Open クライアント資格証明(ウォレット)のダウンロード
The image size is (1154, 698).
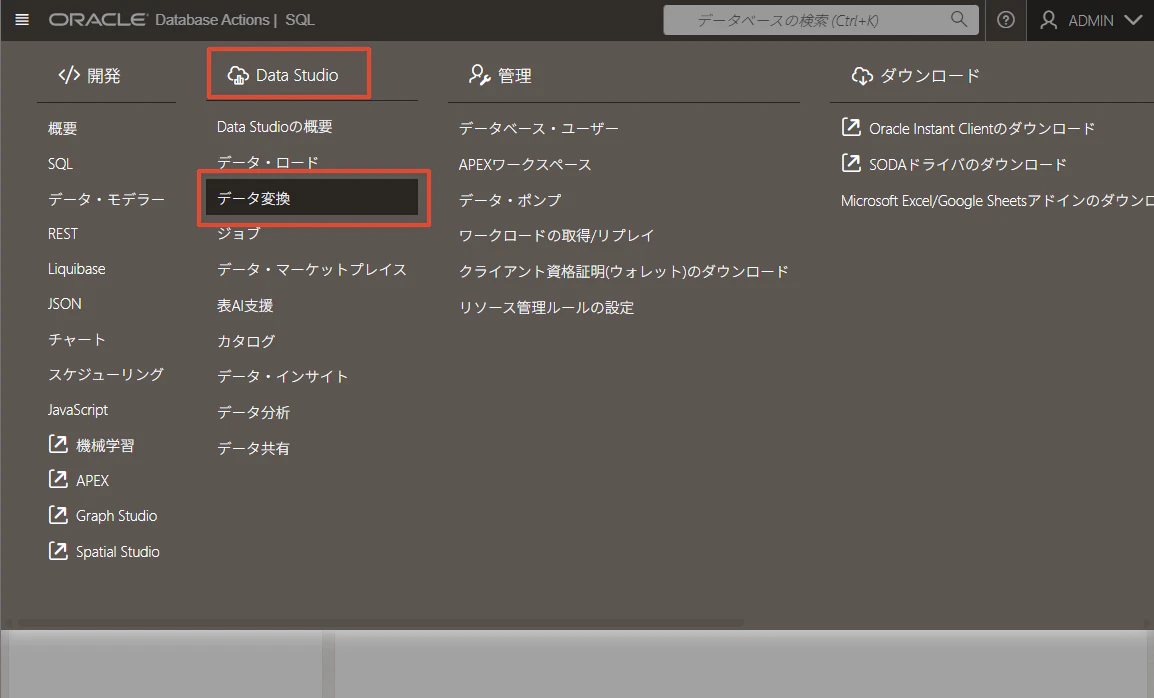pyautogui.click(x=623, y=271)
